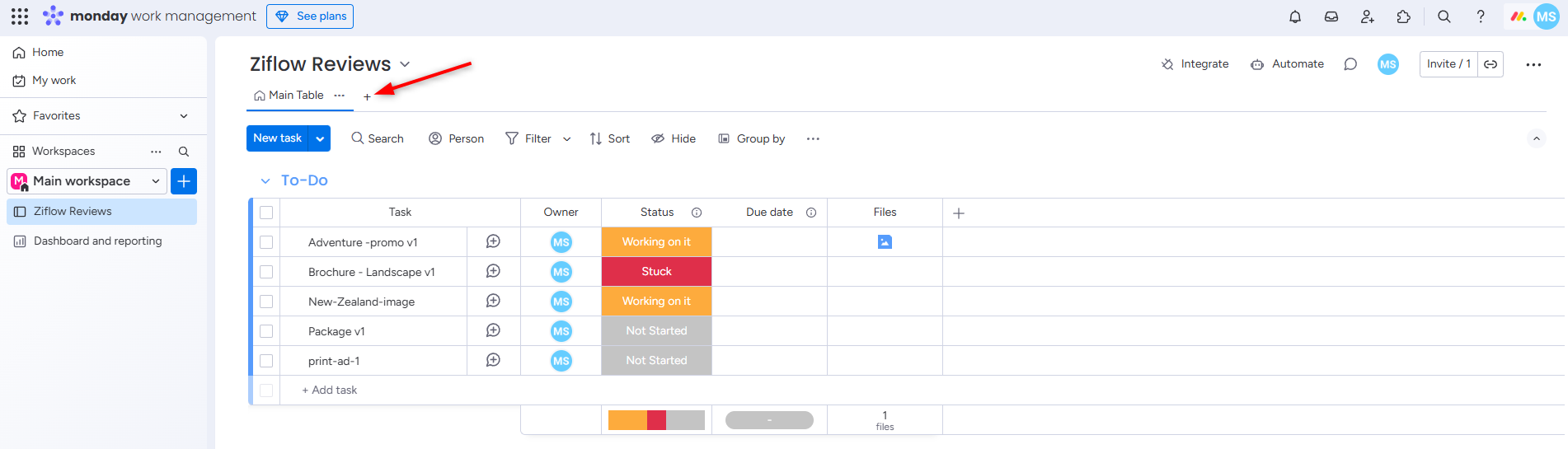Open the inbox tray icon
Image resolution: width=1568 pixels, height=449 pixels.
[x=1331, y=16]
